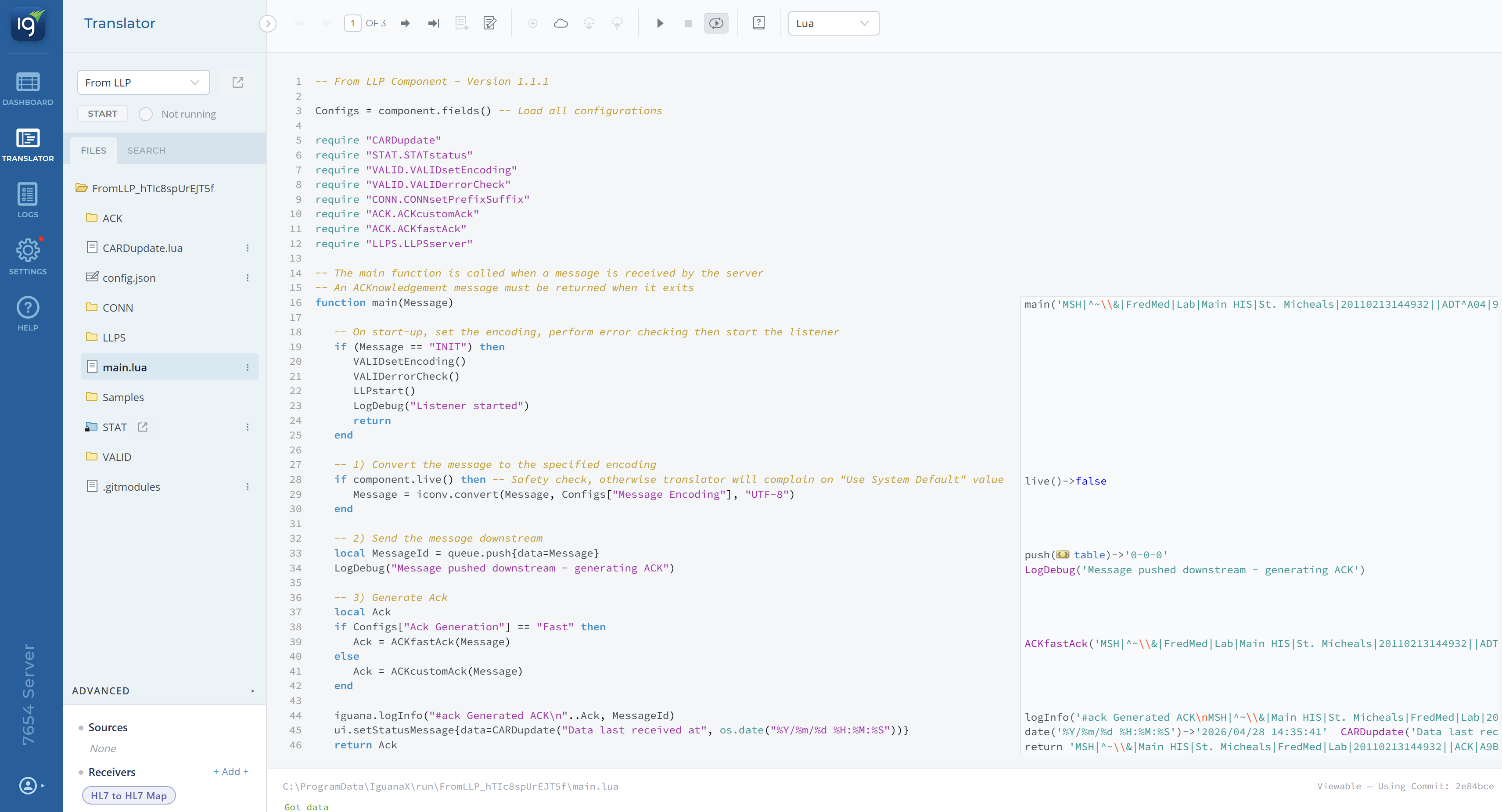This screenshot has height=812, width=1502.
Task: Click the Sources heading
Action: [108, 727]
